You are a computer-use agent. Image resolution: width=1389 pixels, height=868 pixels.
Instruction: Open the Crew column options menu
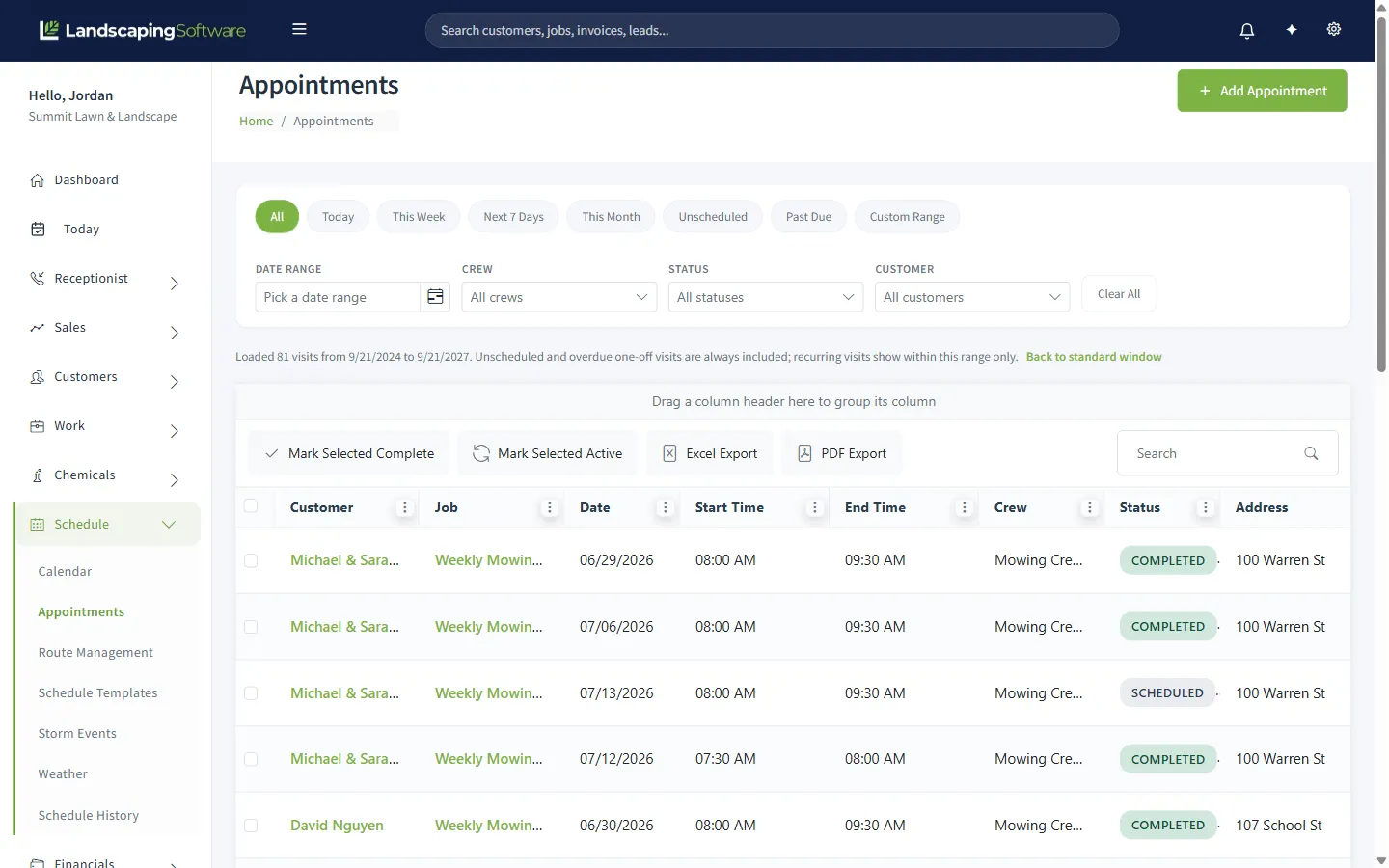(x=1089, y=507)
